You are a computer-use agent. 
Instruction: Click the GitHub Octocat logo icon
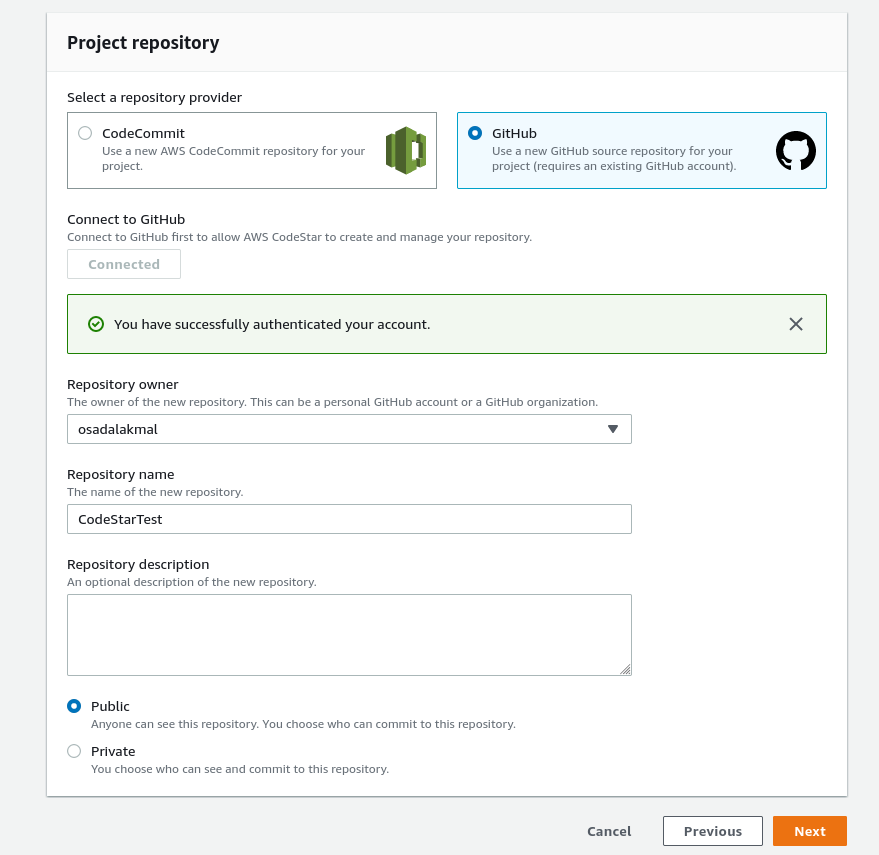pyautogui.click(x=795, y=150)
